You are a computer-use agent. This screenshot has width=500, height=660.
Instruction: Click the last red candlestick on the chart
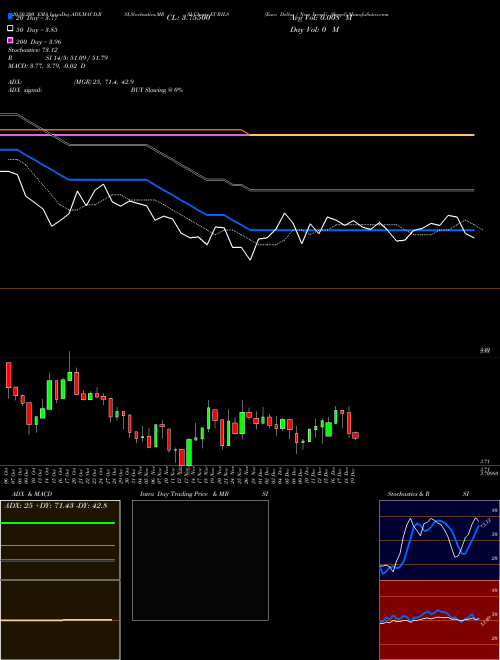click(x=356, y=435)
